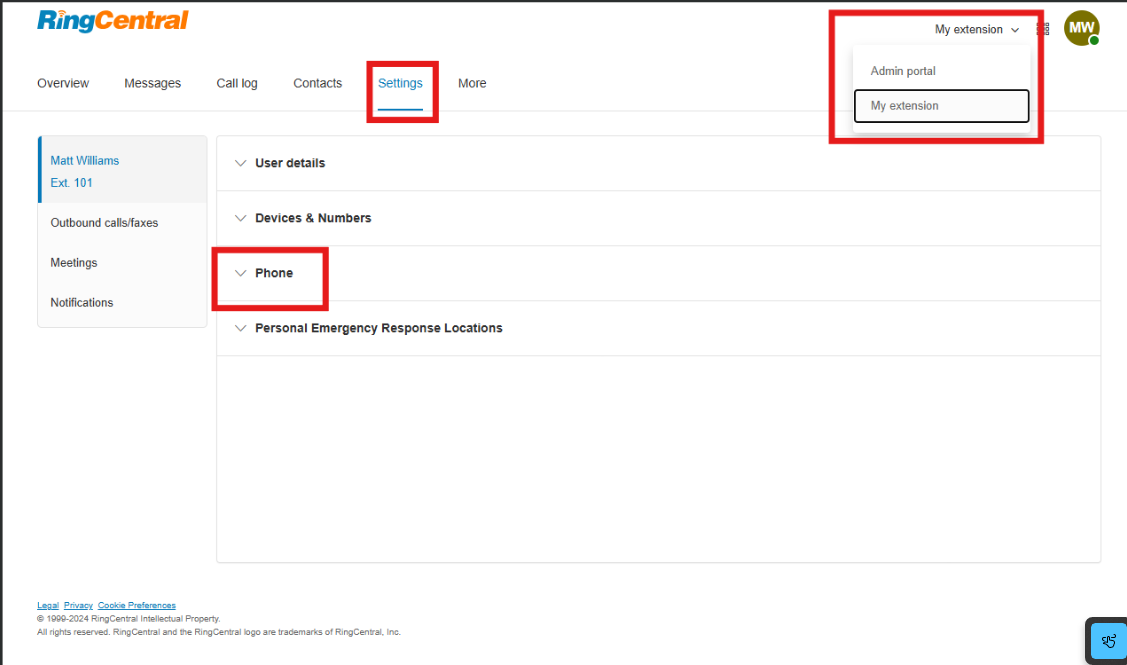Open Outbound calls/faxes settings
Screen dimensions: 1127x665
122,223
